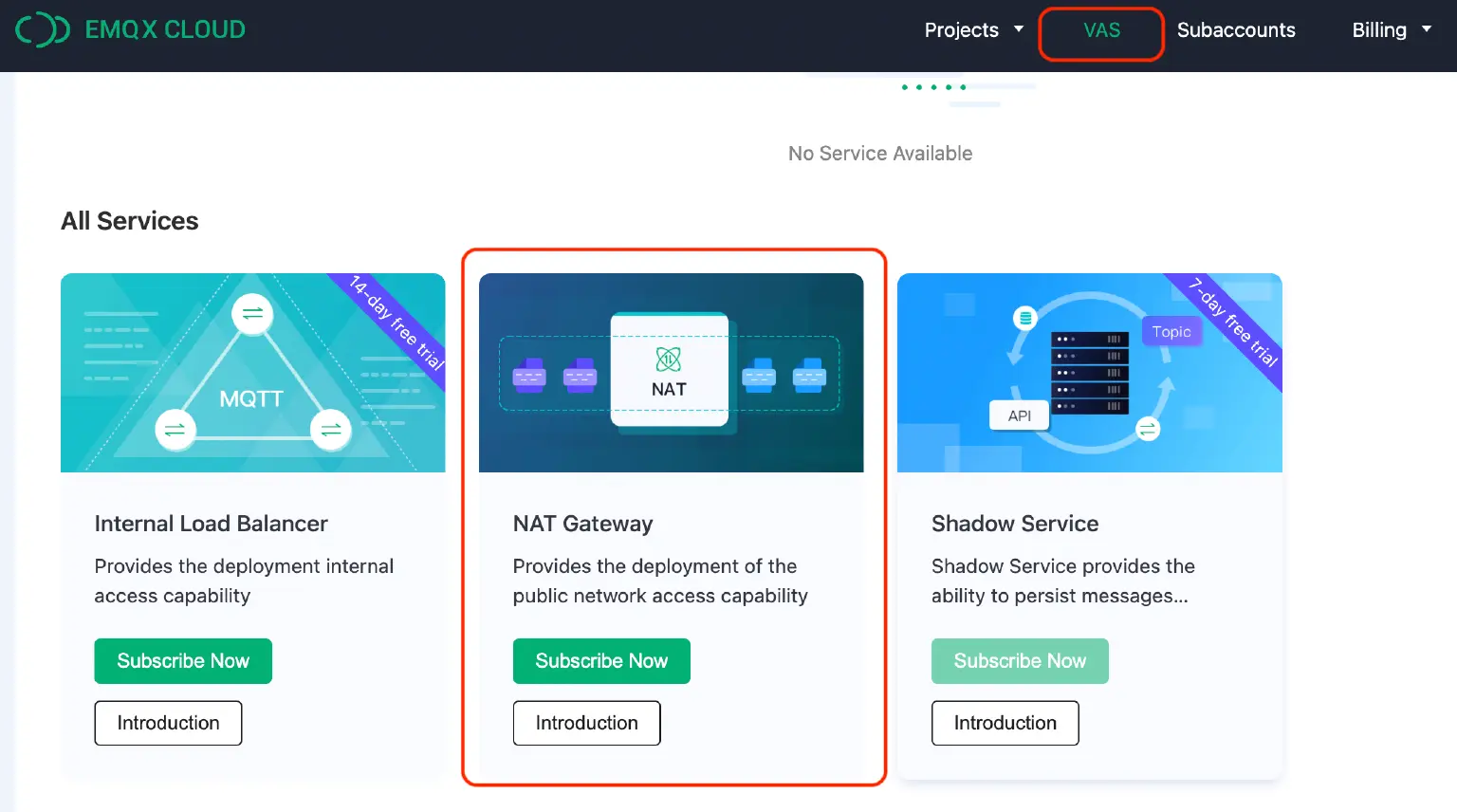Screen dimensions: 1457x812
Task: Click Subscribe Now under NAT Gateway
Action: (x=601, y=660)
